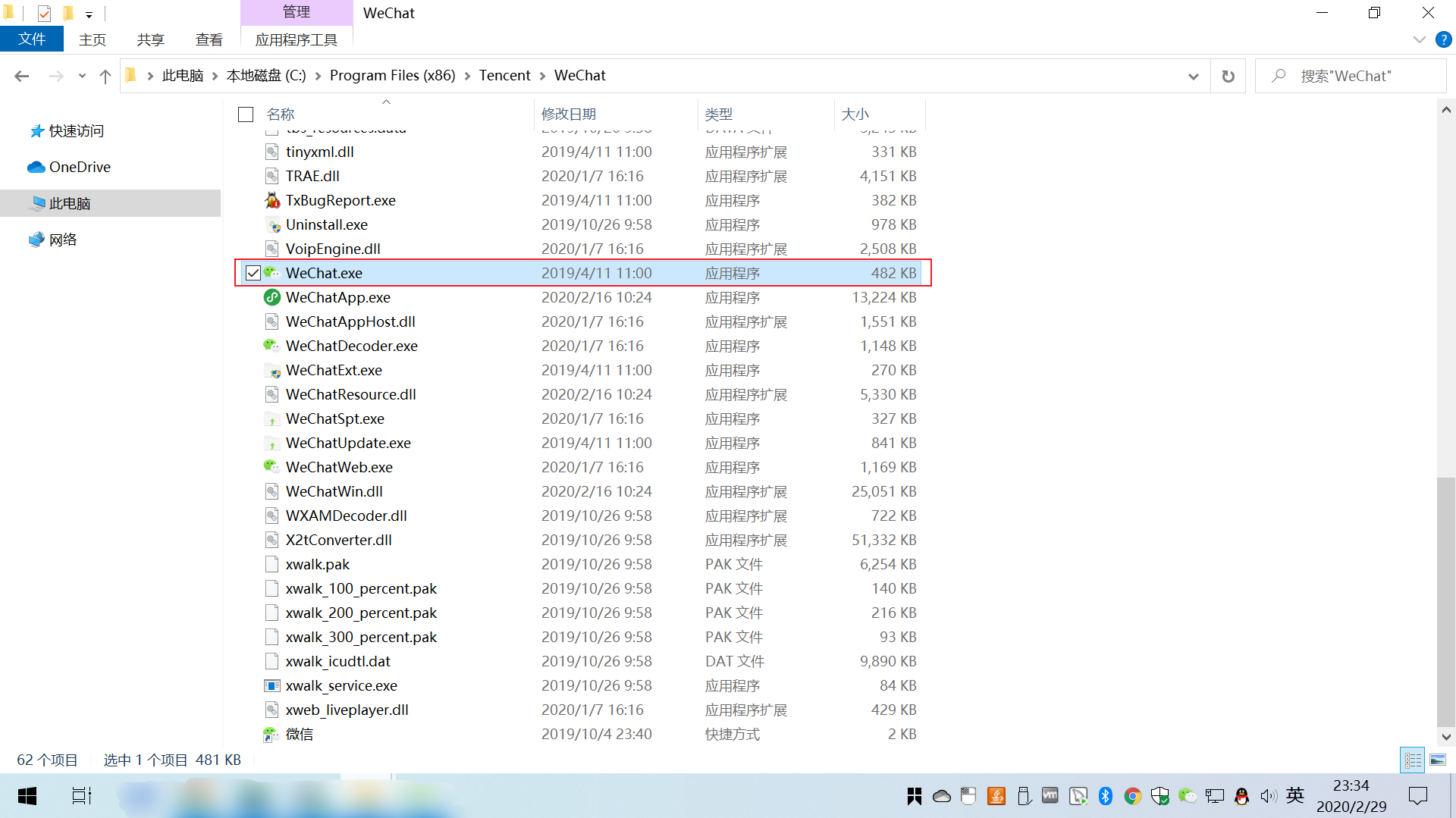The width and height of the screenshot is (1456, 818).
Task: Open the 文件 menu
Action: pyautogui.click(x=32, y=39)
